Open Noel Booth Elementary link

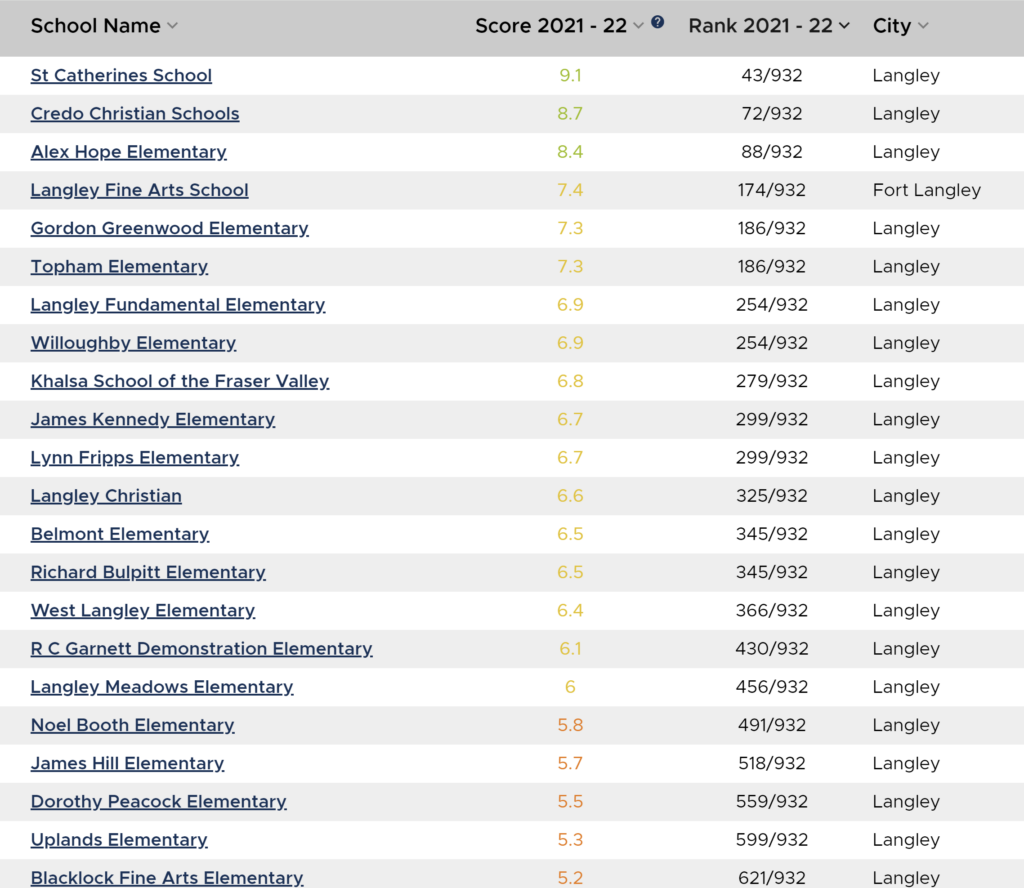point(133,725)
